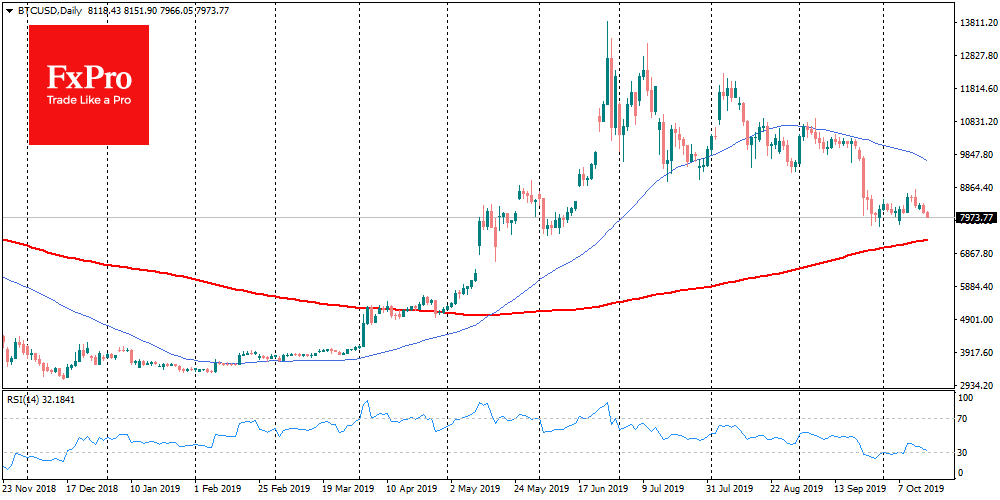Image resolution: width=1000 pixels, height=500 pixels.
Task: Select the 23 Nov 2018 date label
Action: 29,490
